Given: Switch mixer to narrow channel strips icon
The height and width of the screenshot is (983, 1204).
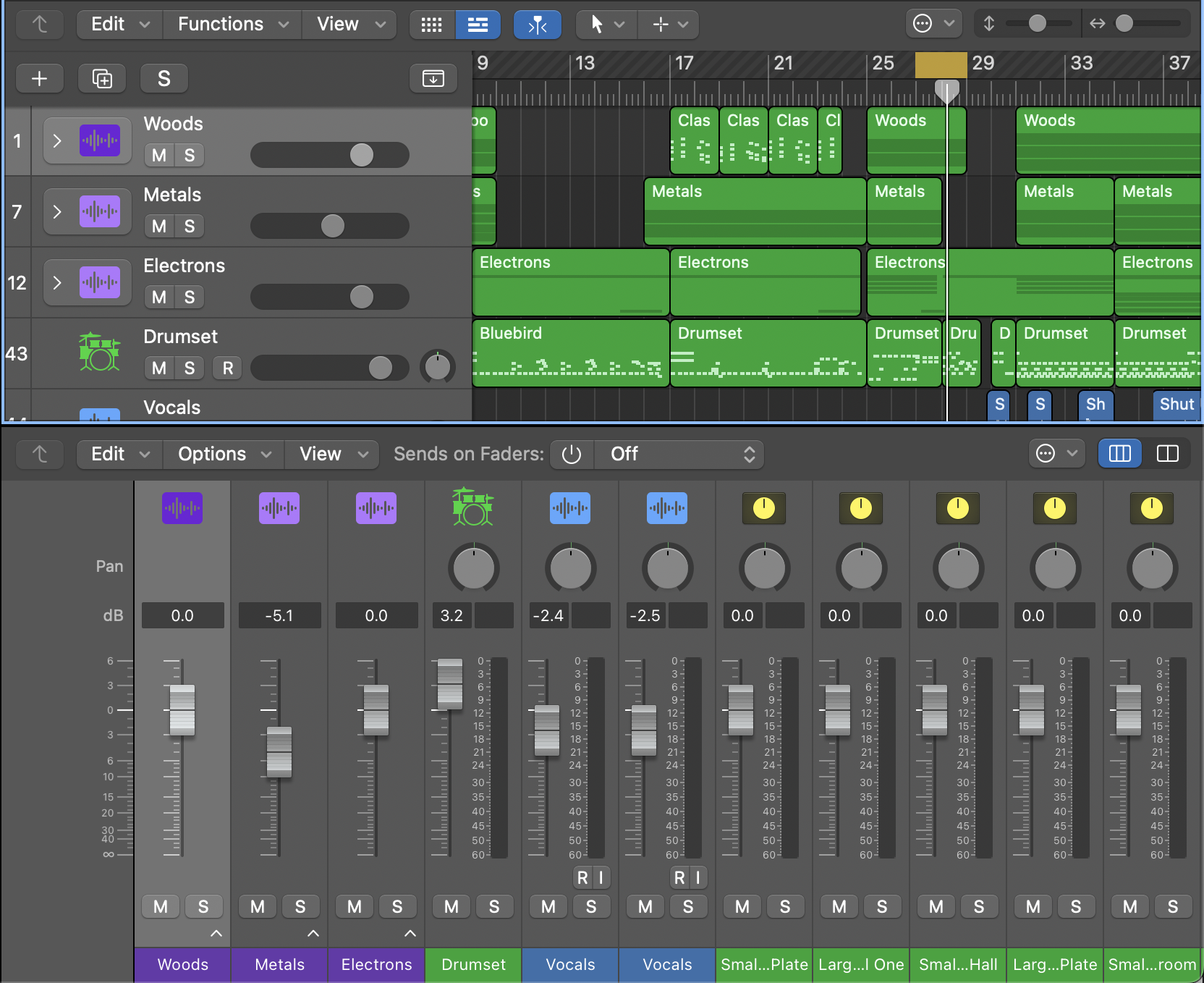Looking at the screenshot, I should [x=1167, y=454].
